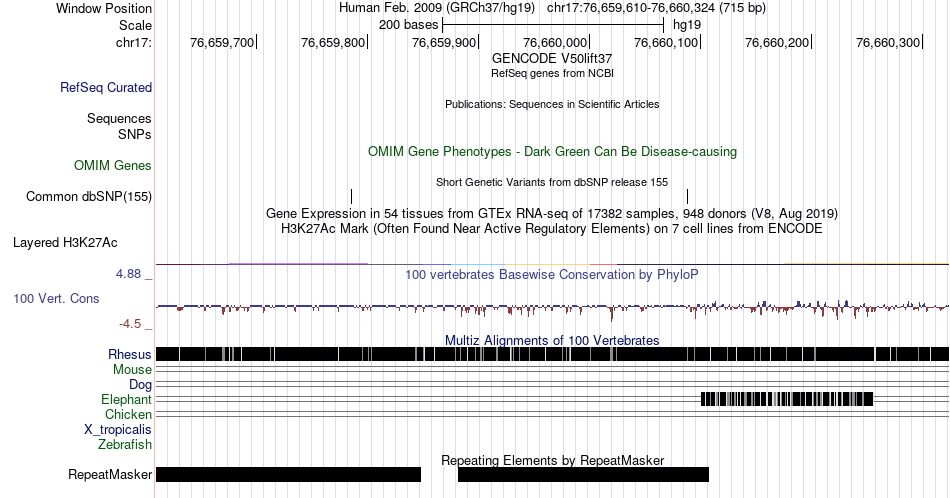Image resolution: width=950 pixels, height=498 pixels.
Task: Click the RepeatMasker track label
Action: (x=110, y=474)
